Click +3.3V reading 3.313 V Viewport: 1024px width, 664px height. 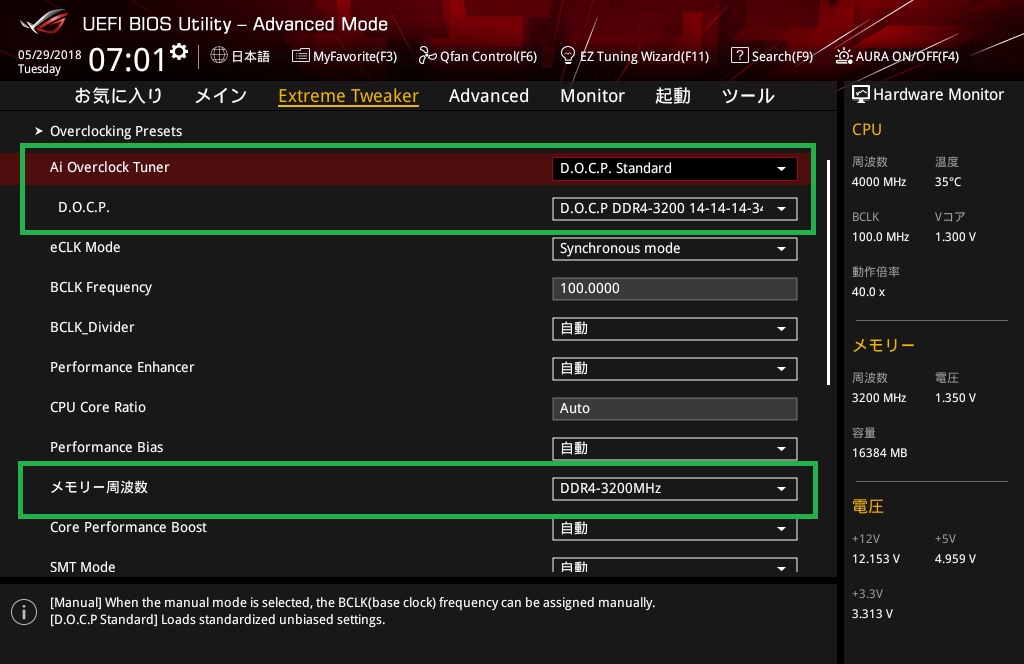[872, 614]
